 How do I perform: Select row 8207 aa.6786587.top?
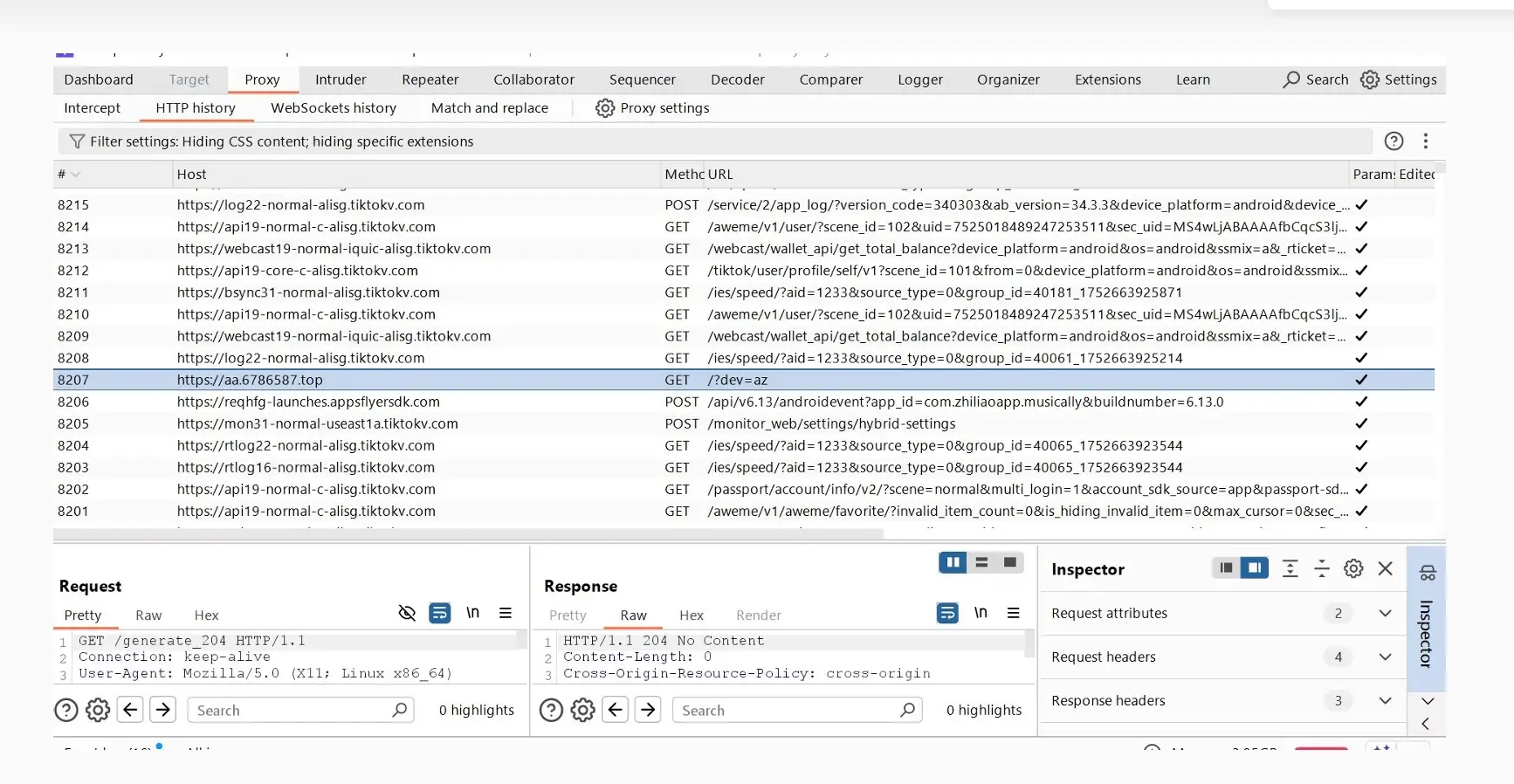point(744,380)
